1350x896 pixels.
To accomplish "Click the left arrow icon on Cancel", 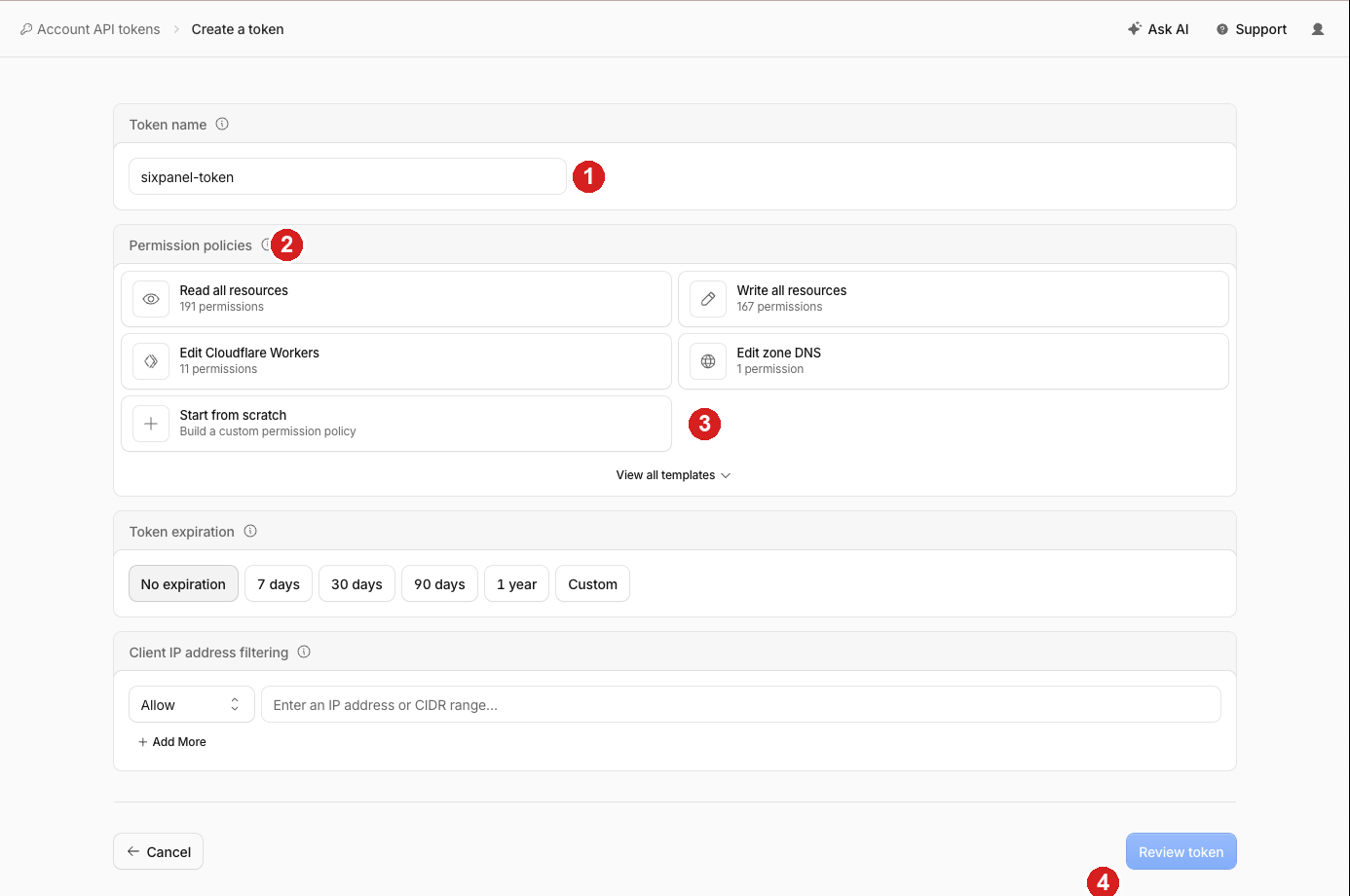I will (133, 851).
